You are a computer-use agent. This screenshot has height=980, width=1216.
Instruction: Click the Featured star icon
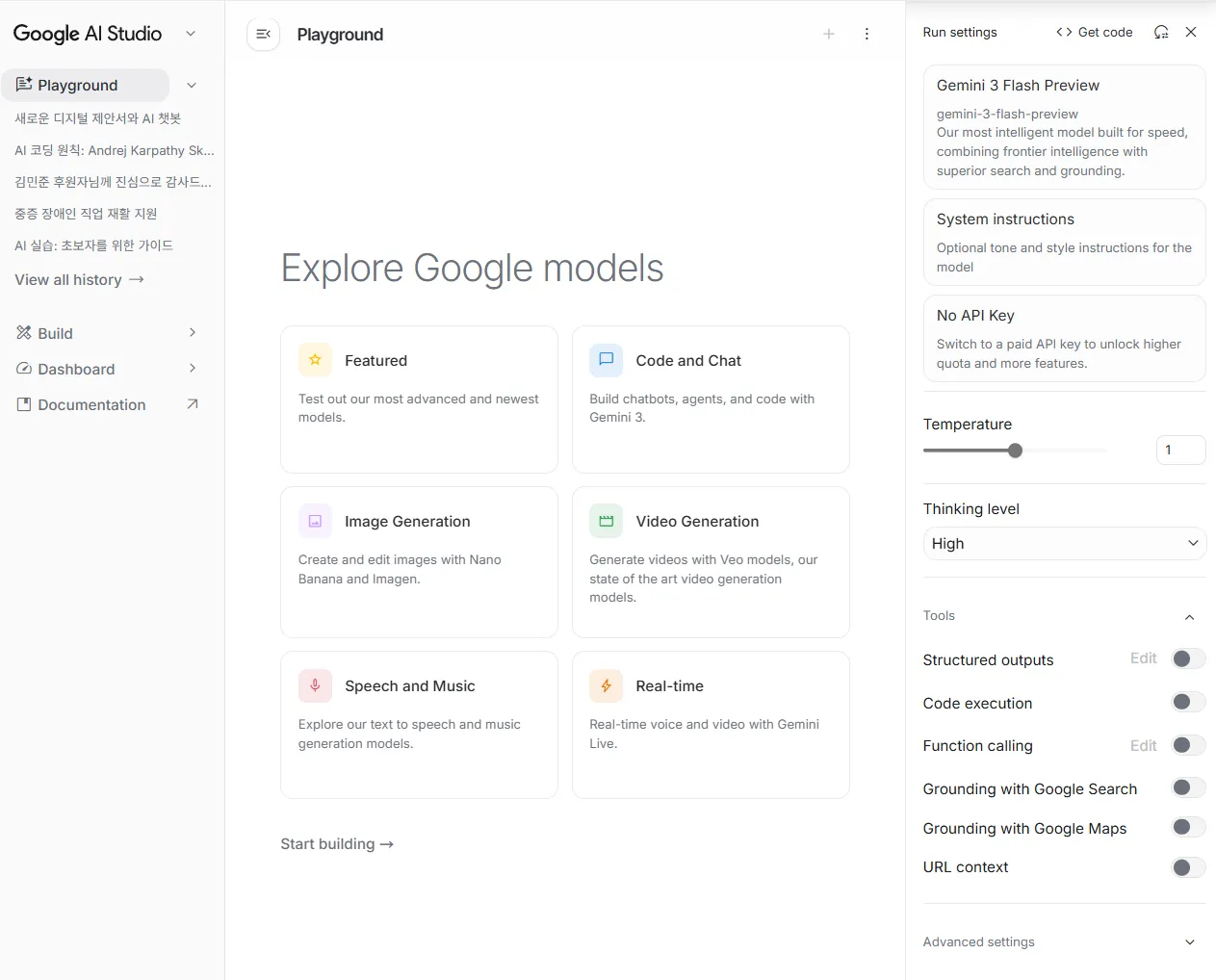point(315,360)
